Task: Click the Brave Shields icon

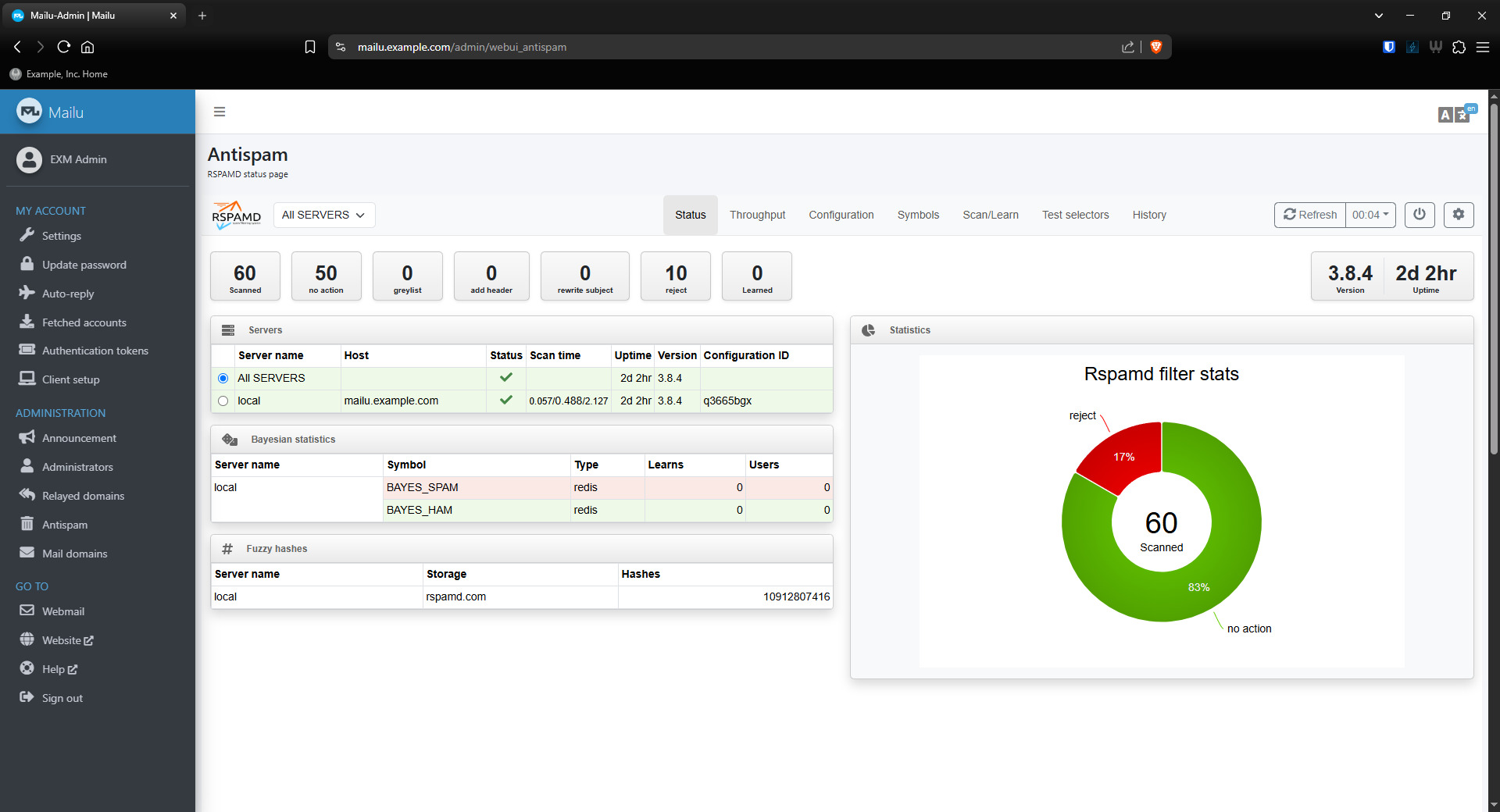Action: point(1156,47)
